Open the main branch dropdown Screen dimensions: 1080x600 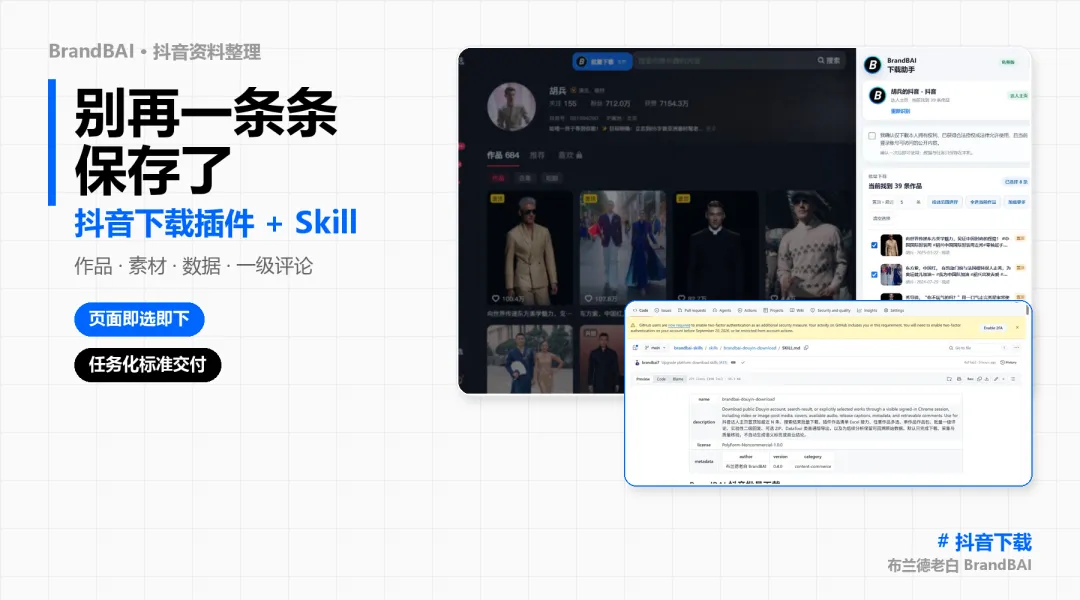pos(655,348)
